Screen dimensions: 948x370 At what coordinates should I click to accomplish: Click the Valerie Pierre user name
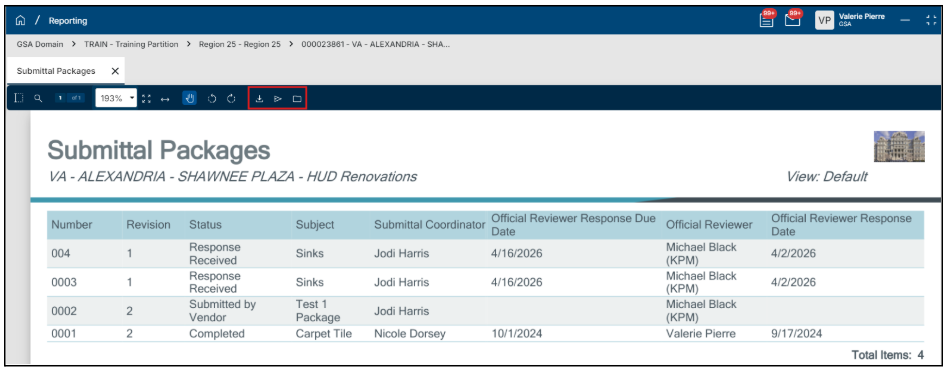coord(862,17)
